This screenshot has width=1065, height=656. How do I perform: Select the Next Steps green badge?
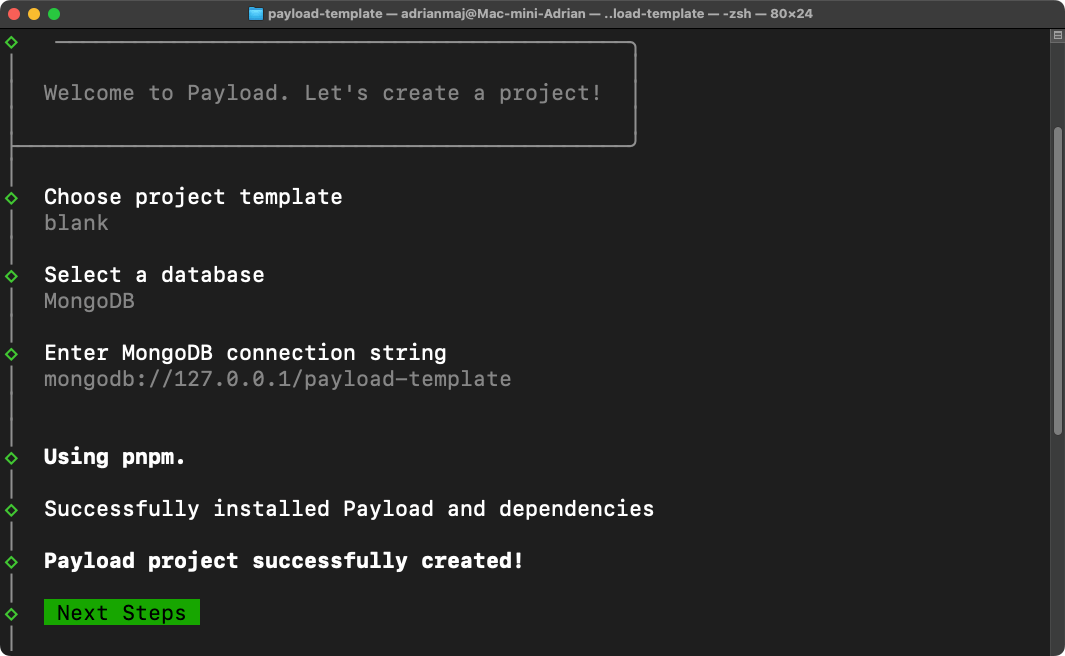pos(121,612)
